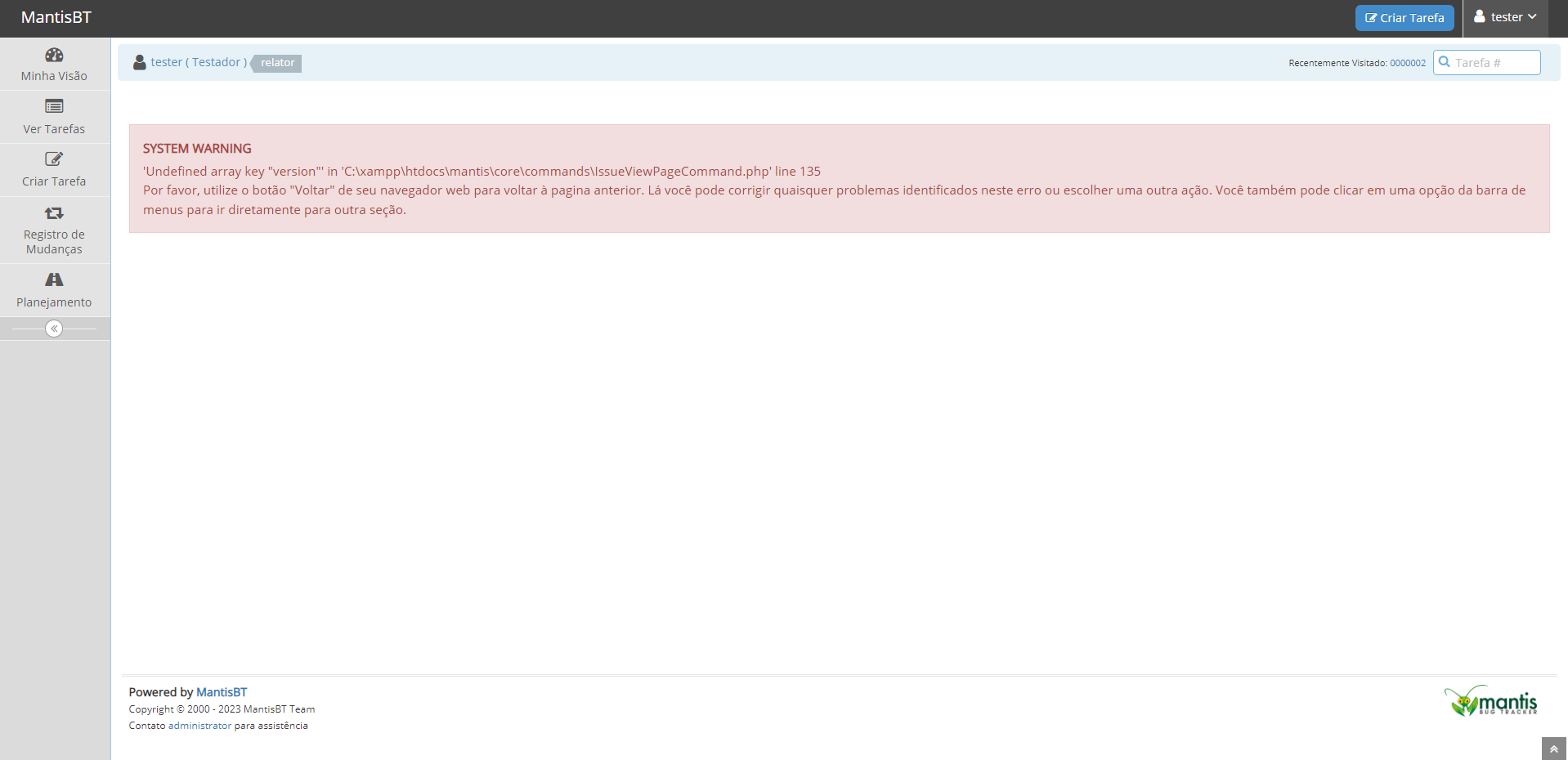Open recently visited issue 0000002
Viewport: 1568px width, 760px height.
[1407, 63]
